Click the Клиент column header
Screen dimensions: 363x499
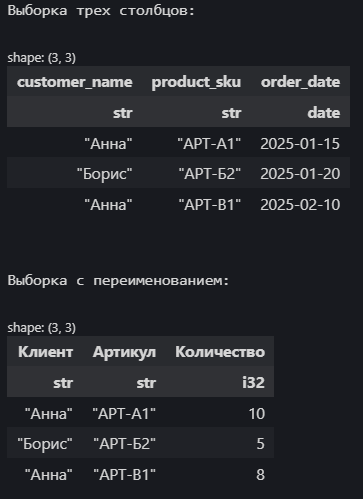45,352
